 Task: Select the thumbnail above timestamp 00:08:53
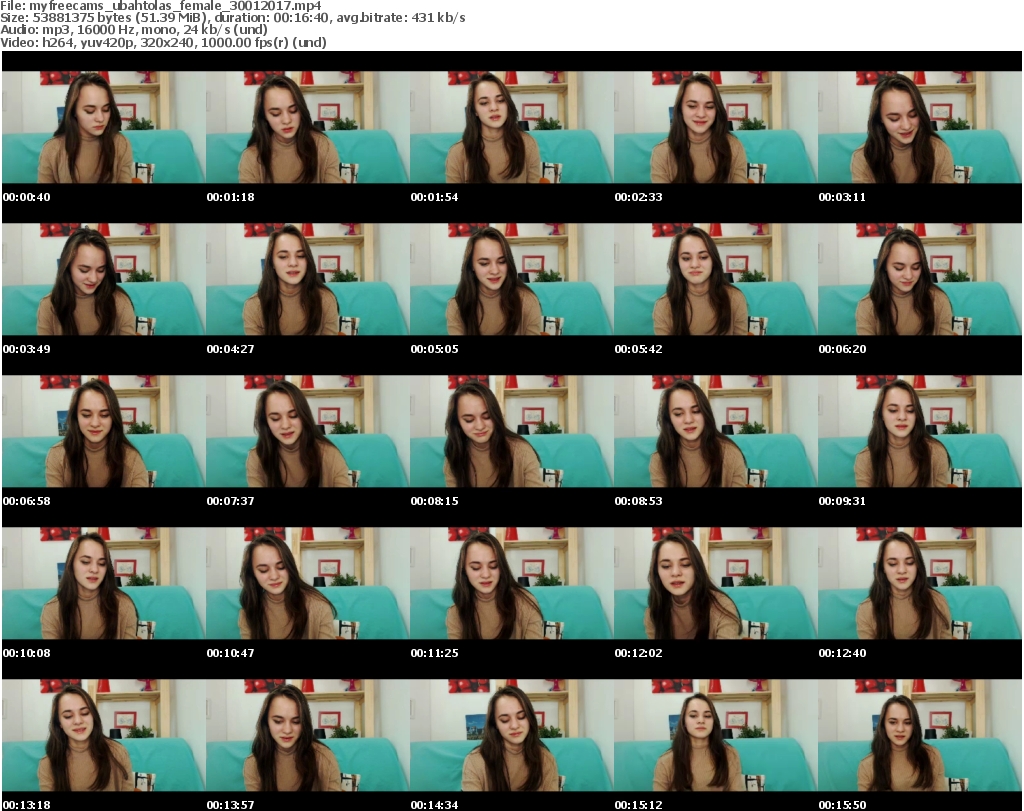tap(715, 432)
